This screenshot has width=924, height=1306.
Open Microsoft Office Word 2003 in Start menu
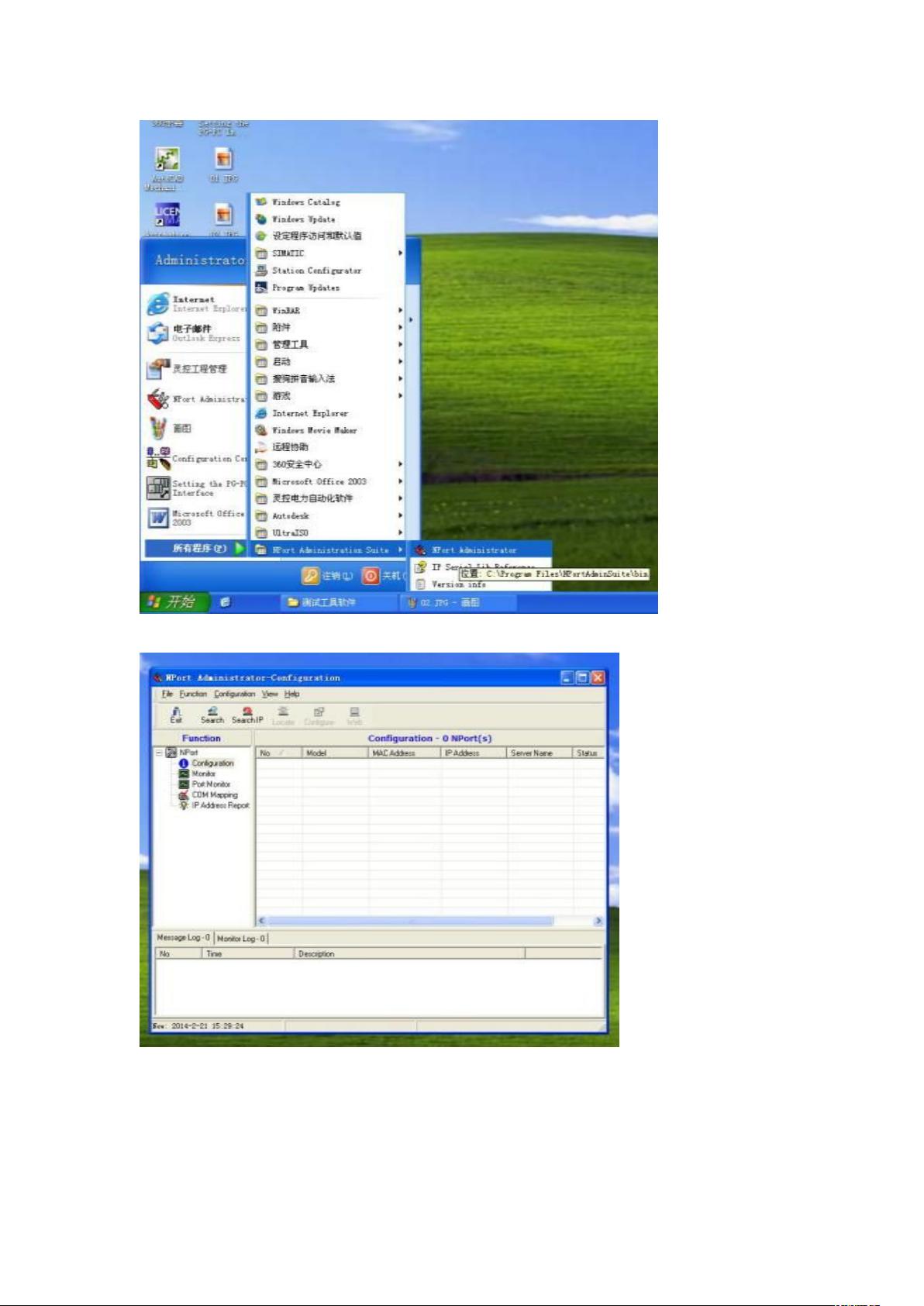point(195,518)
